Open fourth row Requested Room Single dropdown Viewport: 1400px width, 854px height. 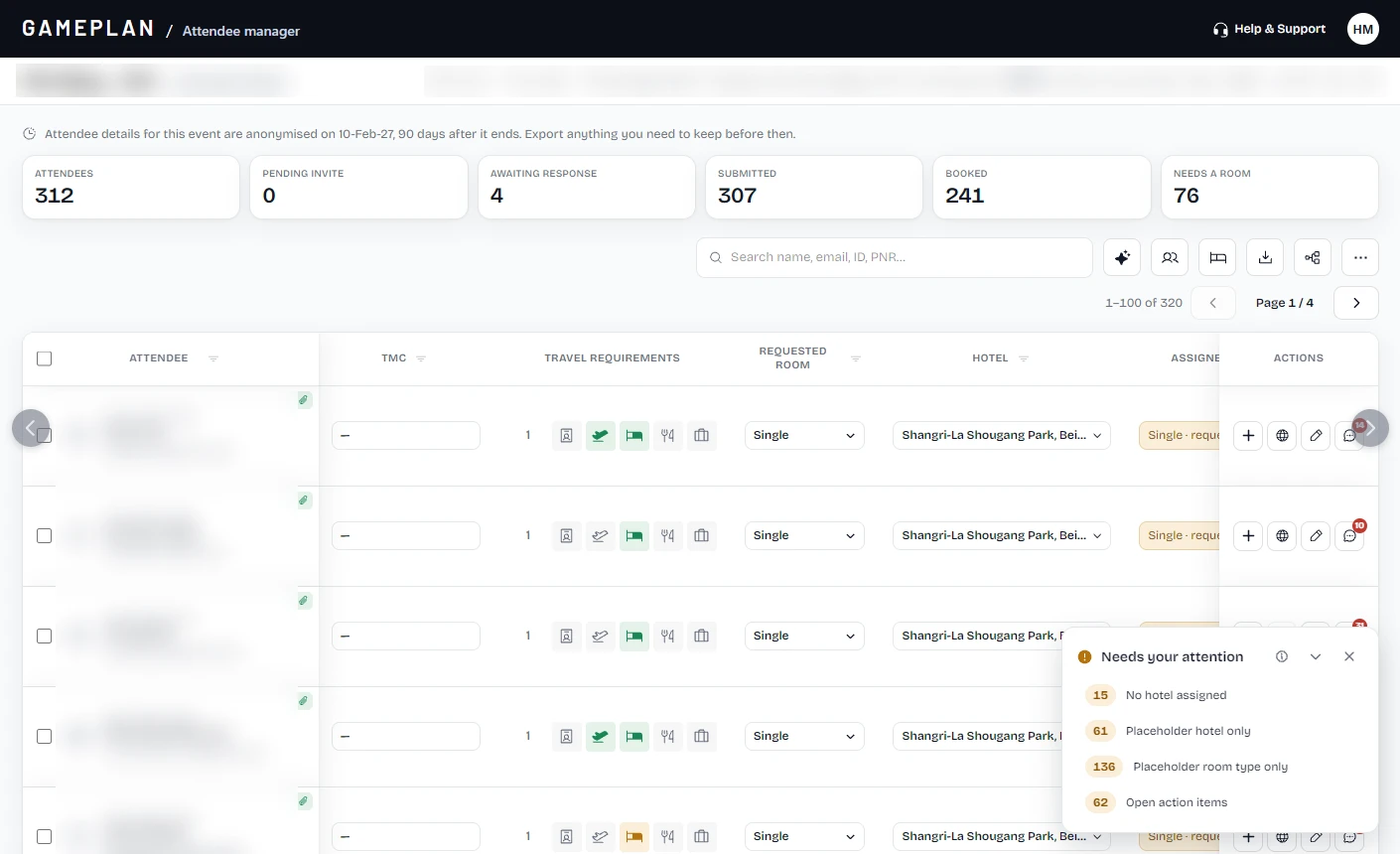pyautogui.click(x=804, y=736)
